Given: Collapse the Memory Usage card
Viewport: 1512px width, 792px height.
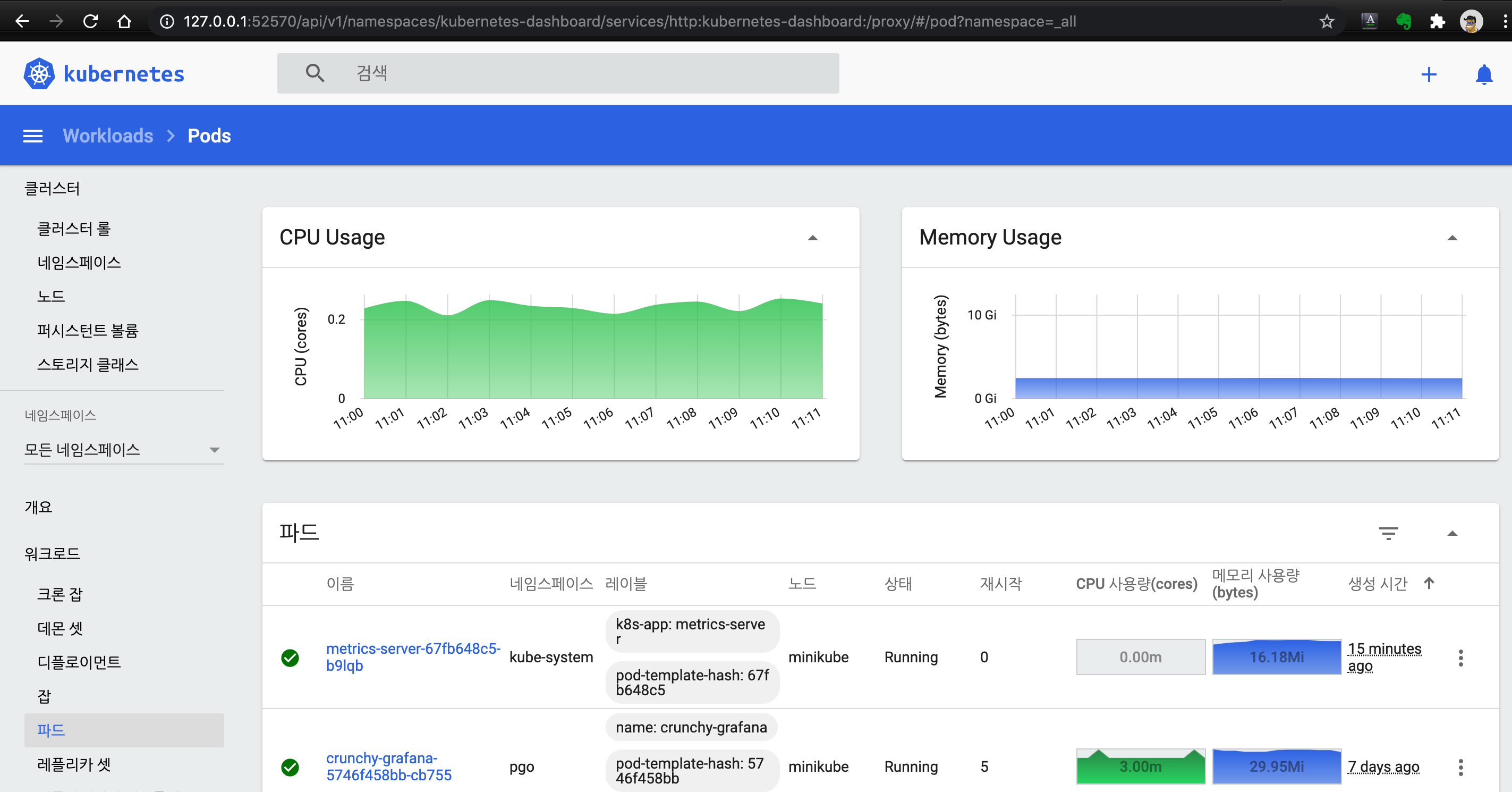Looking at the screenshot, I should point(1452,238).
